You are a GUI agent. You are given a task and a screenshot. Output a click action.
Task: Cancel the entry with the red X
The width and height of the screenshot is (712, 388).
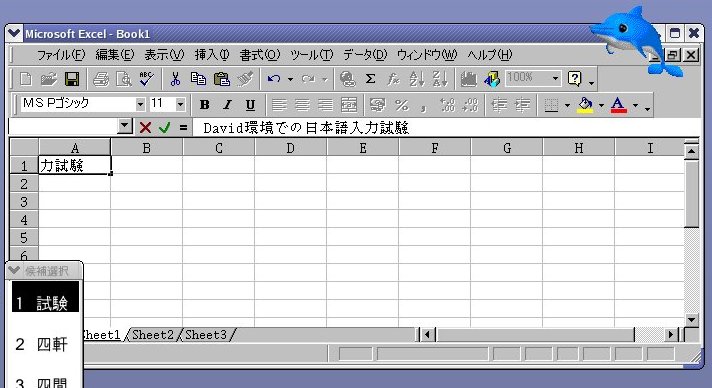click(145, 128)
